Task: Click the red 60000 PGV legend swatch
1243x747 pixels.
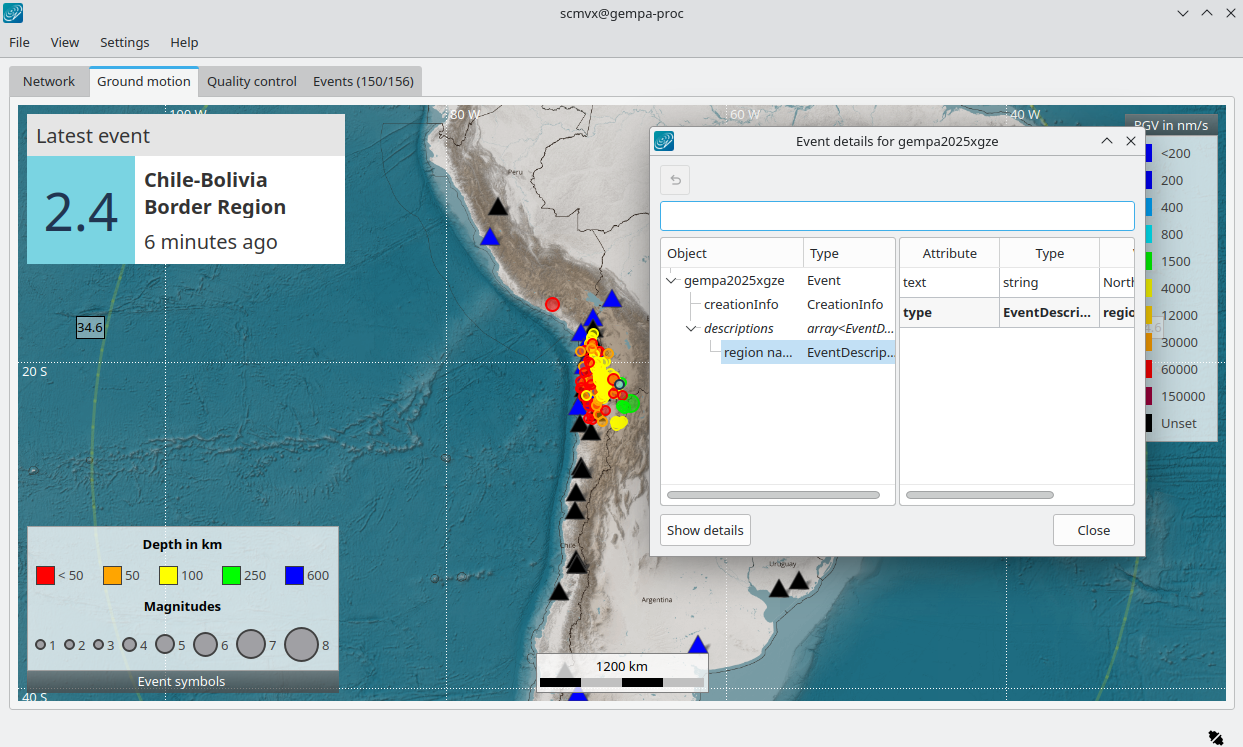Action: [x=1147, y=370]
